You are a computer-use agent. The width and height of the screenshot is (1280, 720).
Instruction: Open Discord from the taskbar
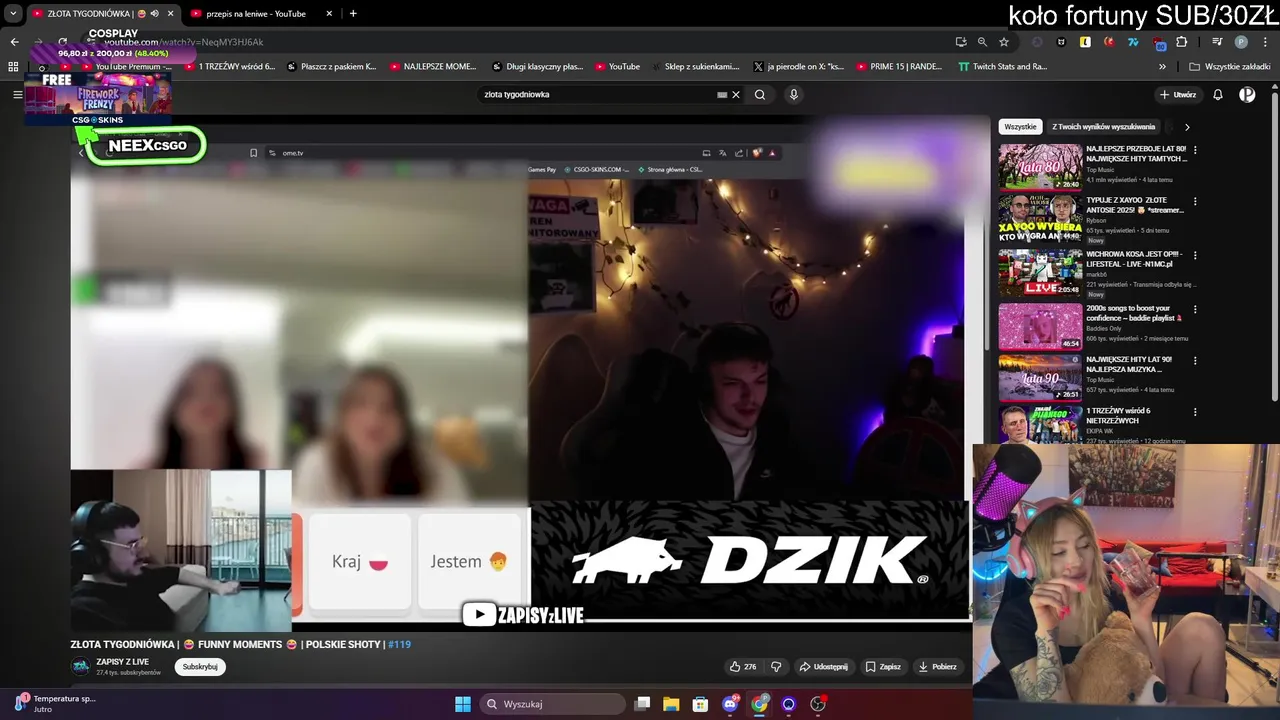pos(730,704)
